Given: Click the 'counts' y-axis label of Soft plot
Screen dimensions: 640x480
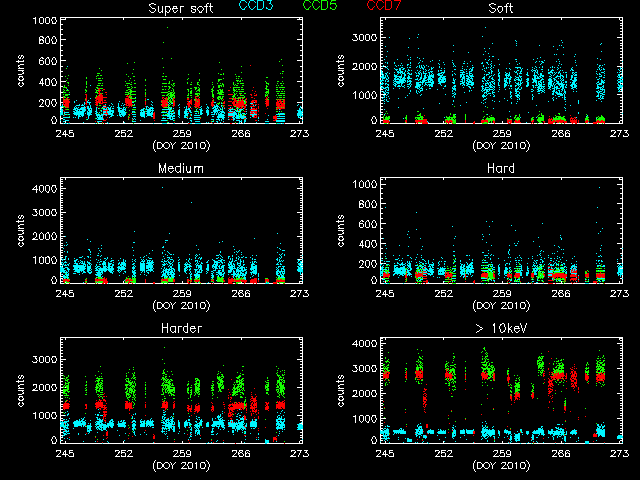Looking at the screenshot, I should [x=341, y=72].
